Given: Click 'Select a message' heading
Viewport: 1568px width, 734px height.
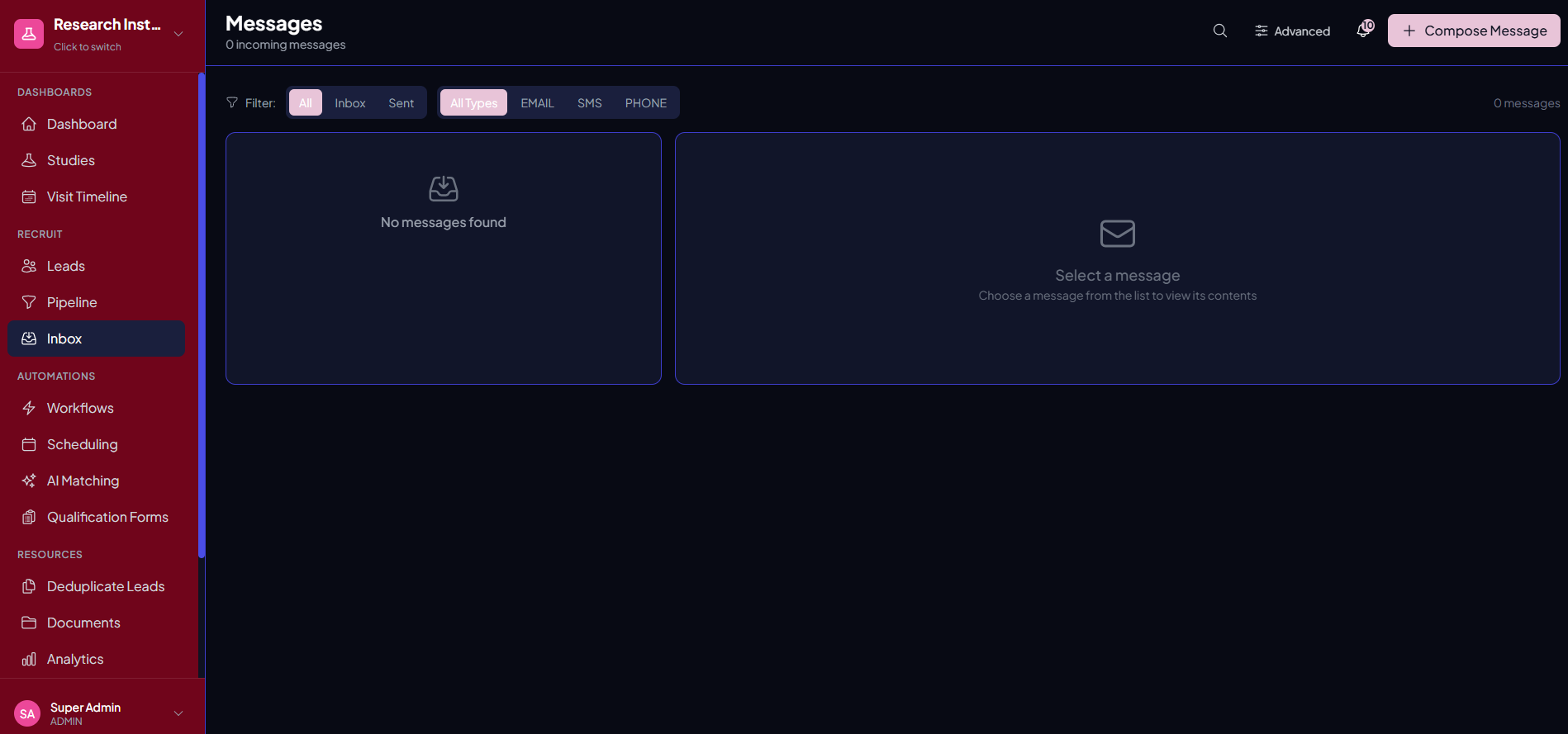Looking at the screenshot, I should tap(1118, 275).
